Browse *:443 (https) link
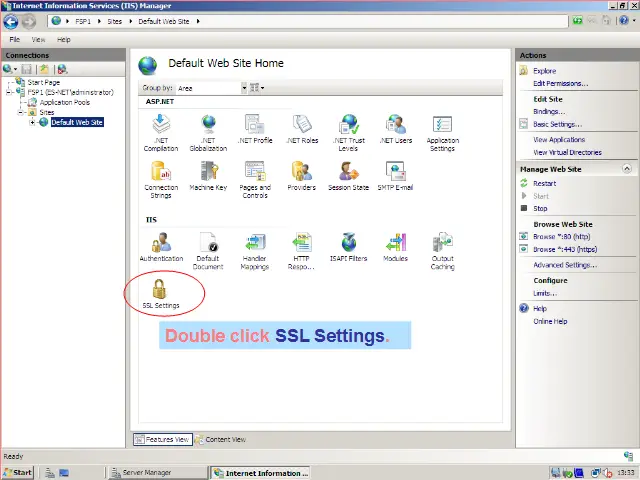Viewport: 640px width, 480px height. point(565,249)
